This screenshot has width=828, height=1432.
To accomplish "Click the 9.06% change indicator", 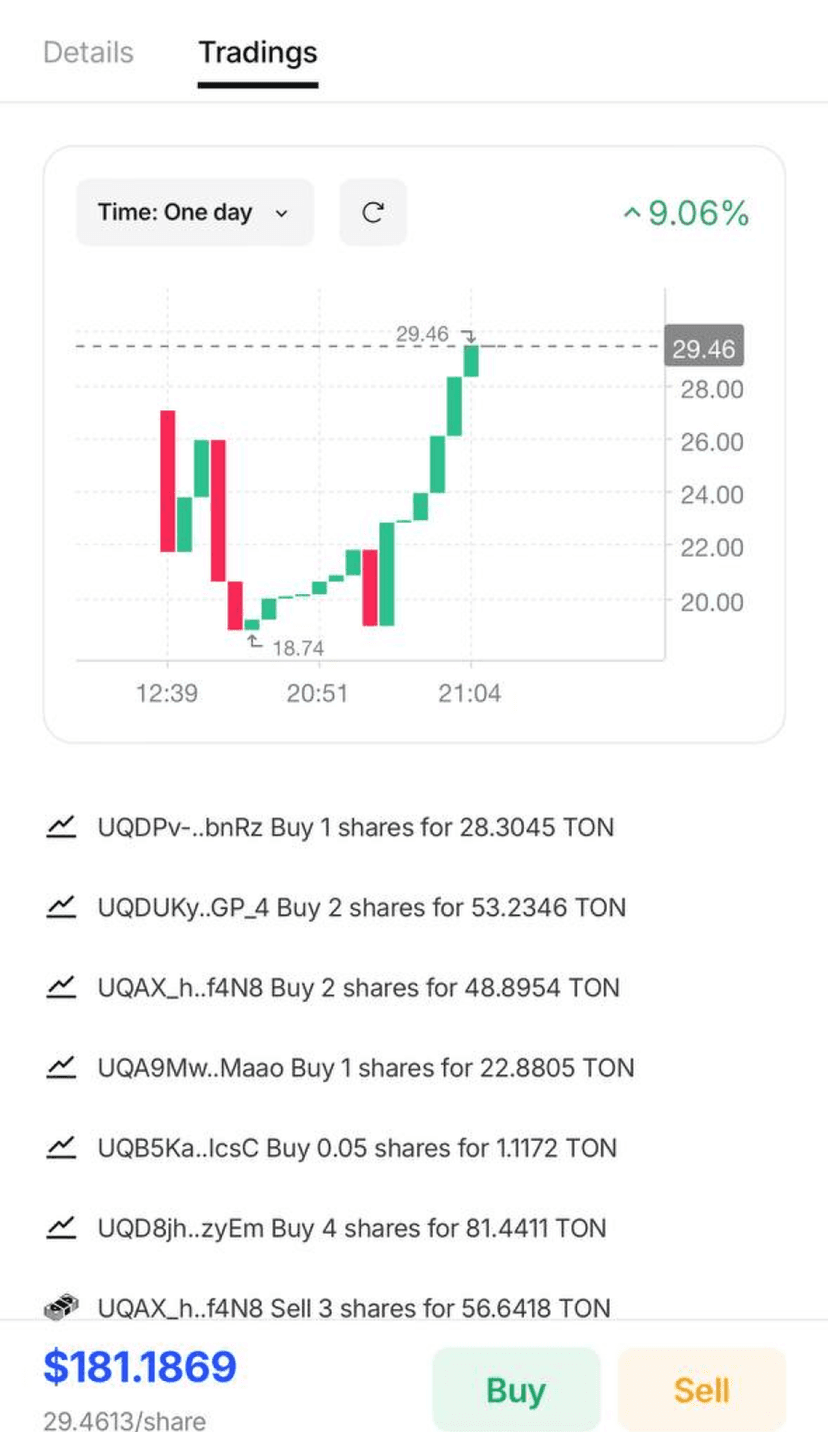I will click(686, 213).
